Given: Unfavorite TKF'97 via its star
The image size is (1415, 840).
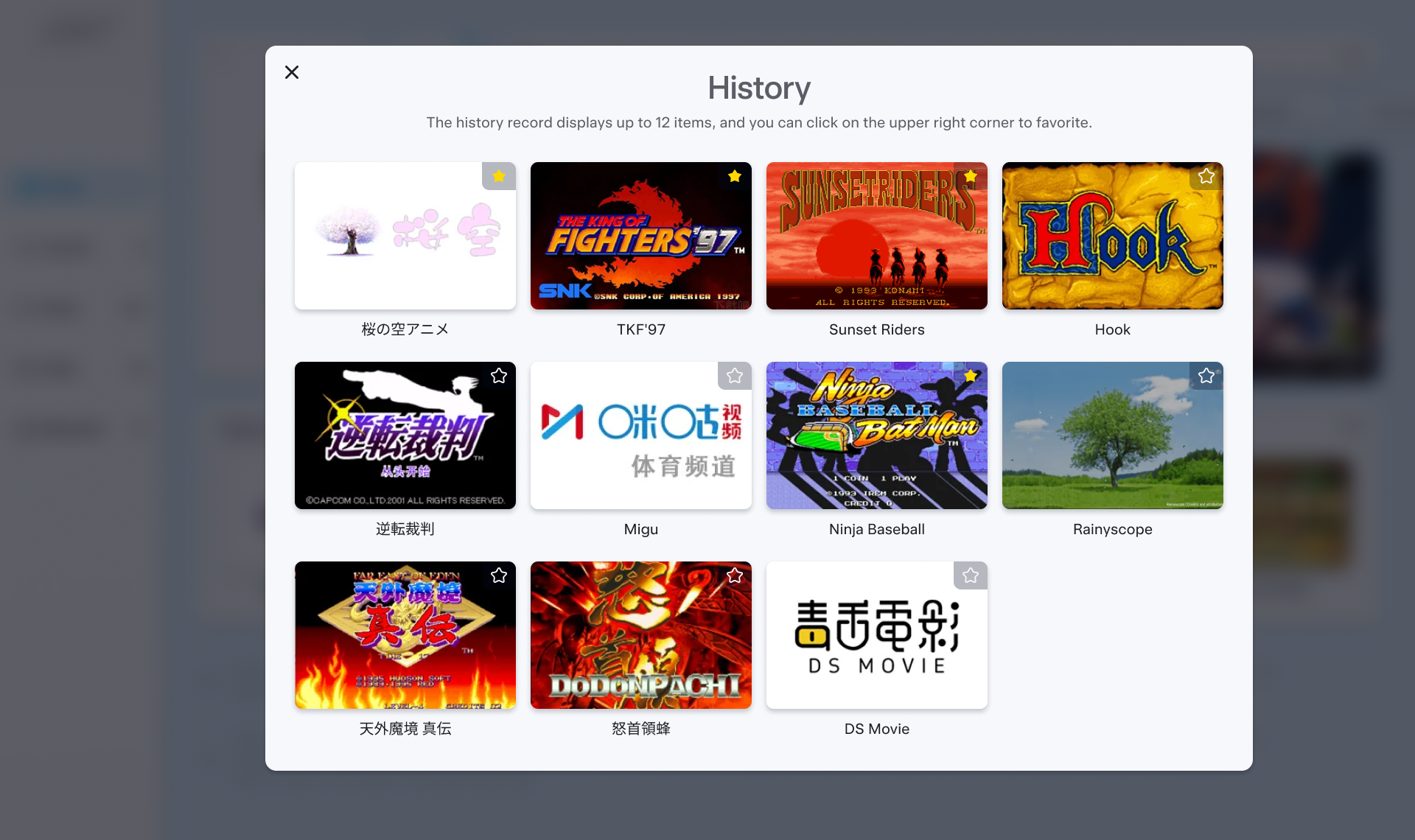Looking at the screenshot, I should (735, 176).
